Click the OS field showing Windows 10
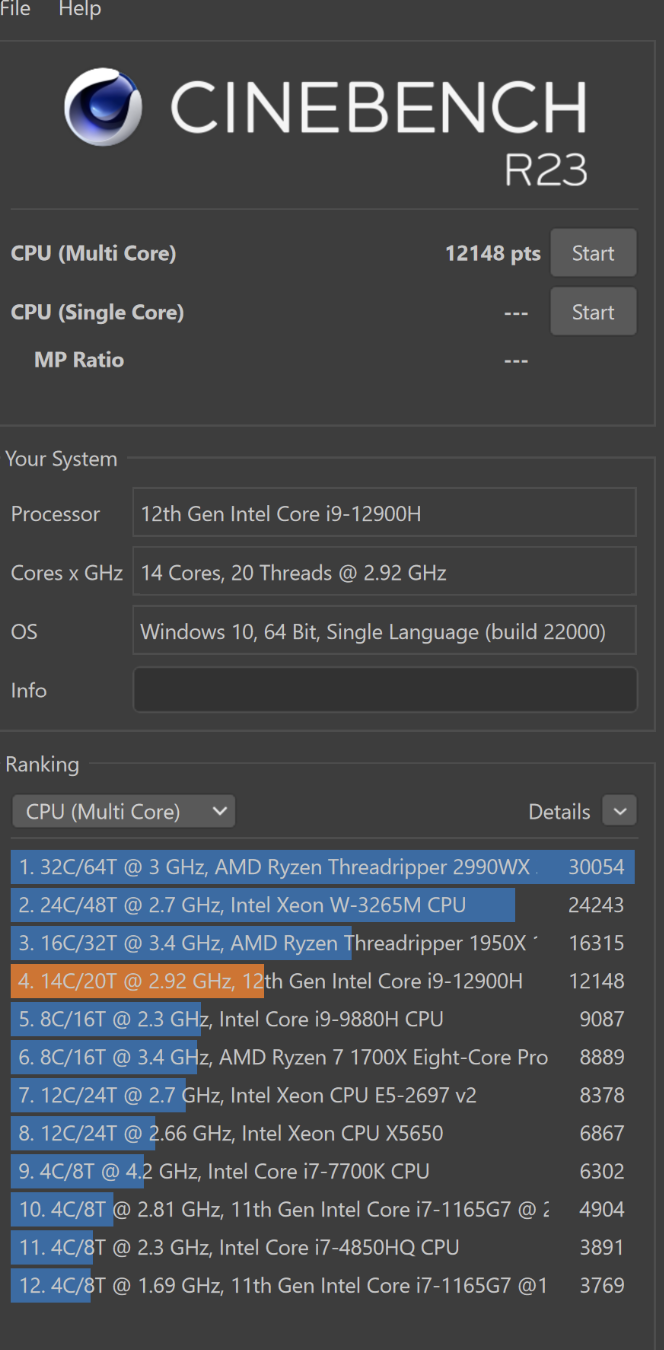Image resolution: width=664 pixels, height=1350 pixels. click(x=385, y=631)
